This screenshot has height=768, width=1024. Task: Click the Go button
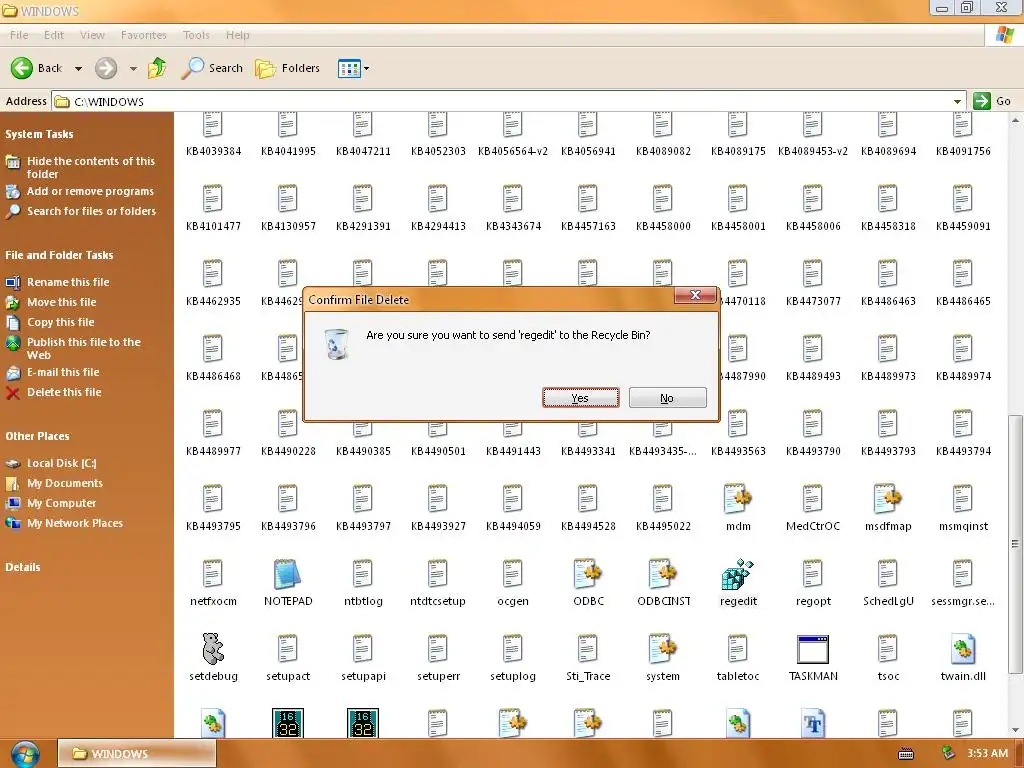coord(993,101)
